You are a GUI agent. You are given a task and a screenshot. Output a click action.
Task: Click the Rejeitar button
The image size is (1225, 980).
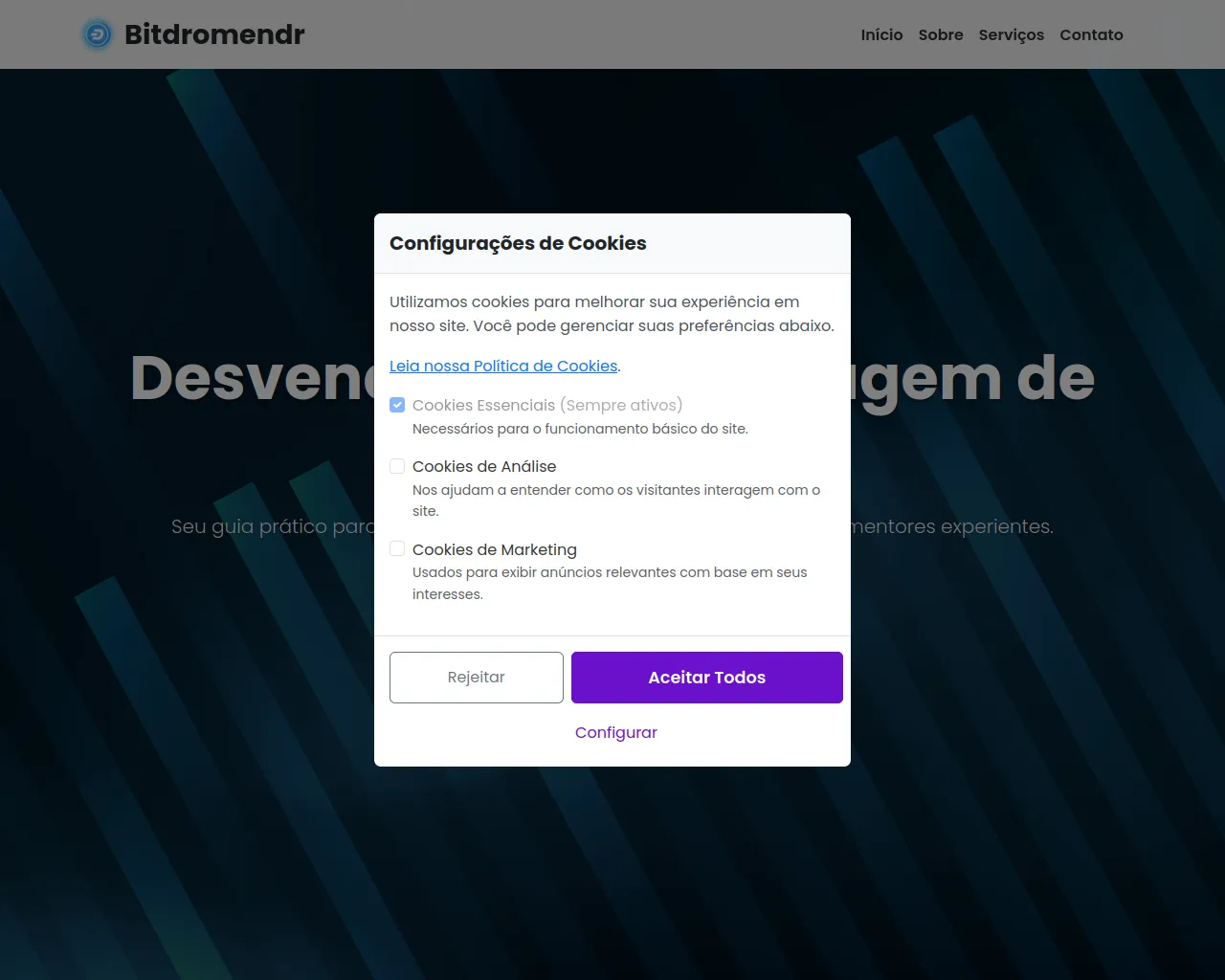(x=477, y=678)
